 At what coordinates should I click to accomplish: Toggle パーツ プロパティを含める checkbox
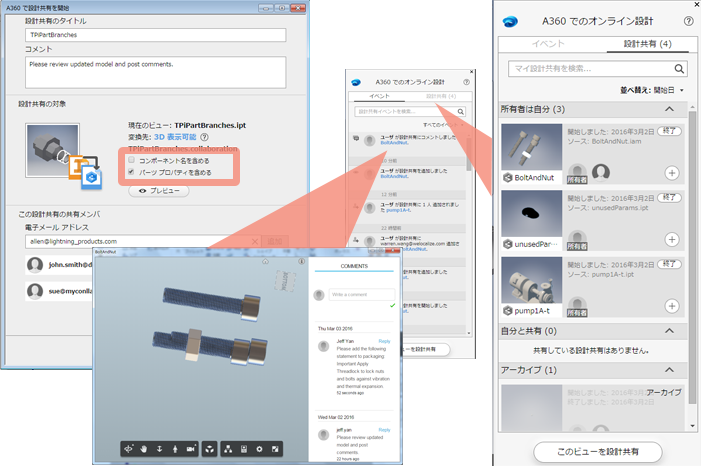click(131, 172)
